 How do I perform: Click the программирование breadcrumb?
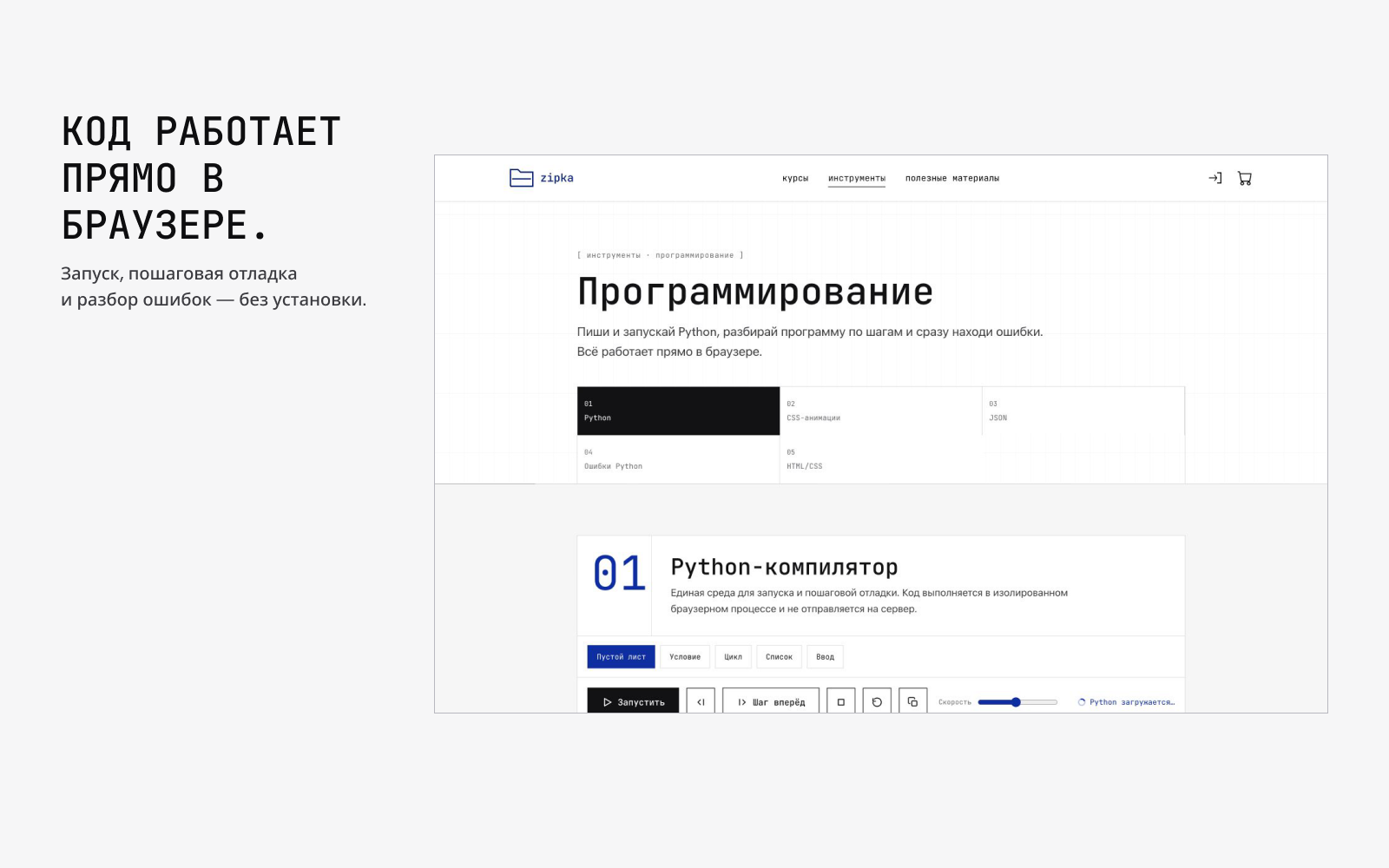[x=694, y=255]
